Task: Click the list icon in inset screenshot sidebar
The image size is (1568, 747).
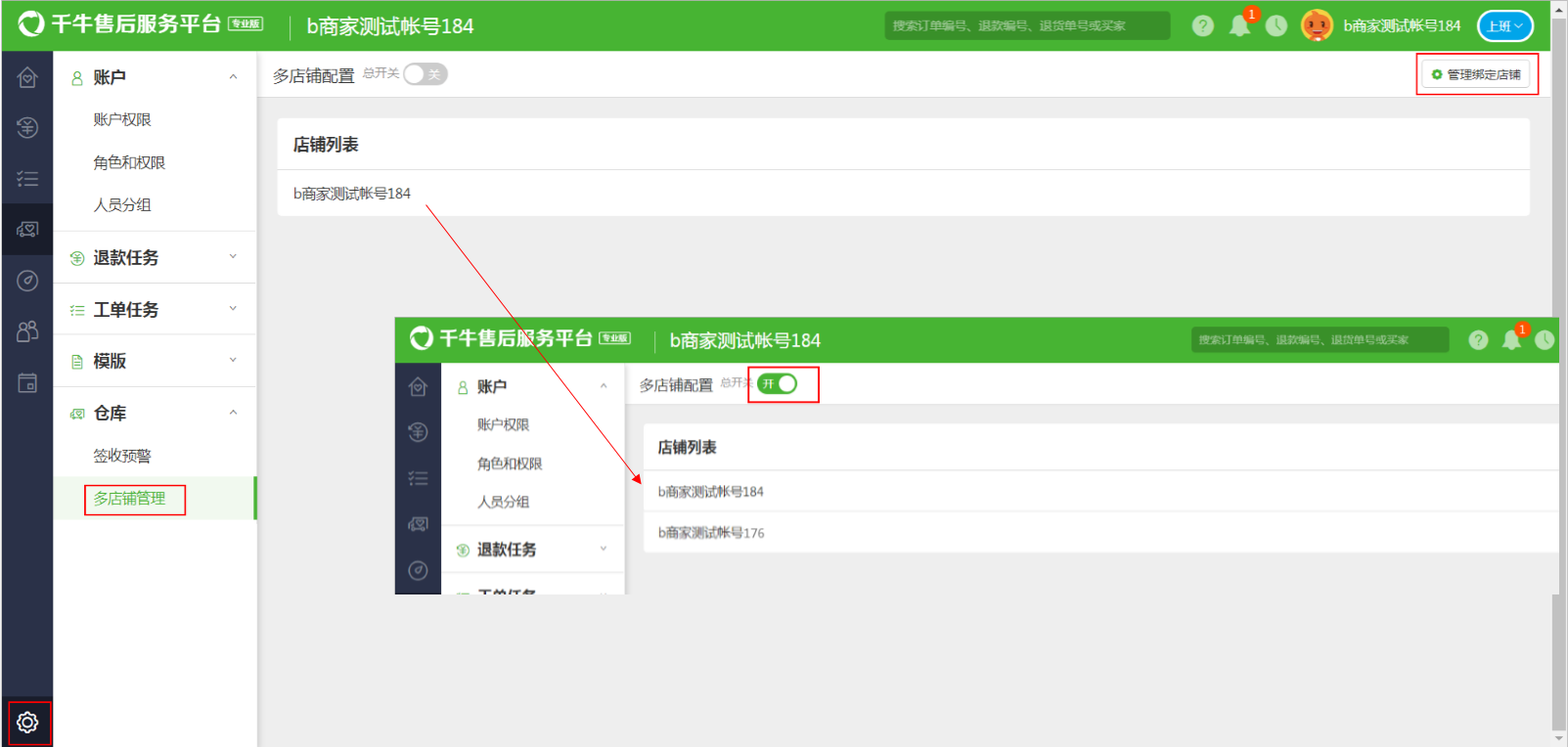Action: click(418, 478)
